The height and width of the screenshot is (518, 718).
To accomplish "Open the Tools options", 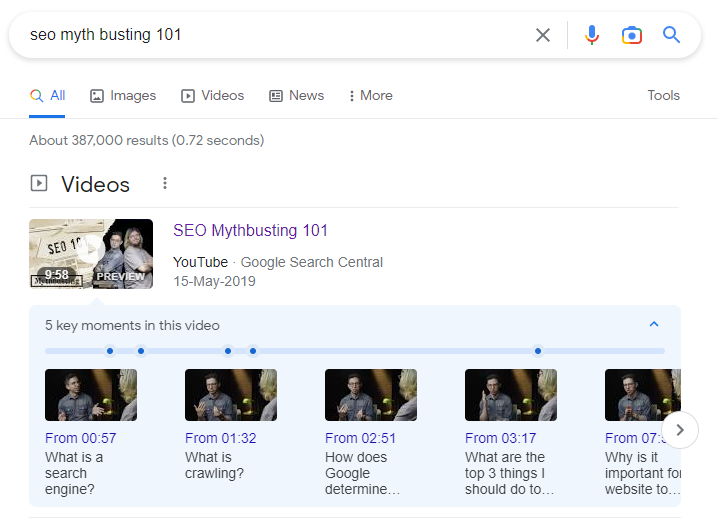I will pos(663,95).
